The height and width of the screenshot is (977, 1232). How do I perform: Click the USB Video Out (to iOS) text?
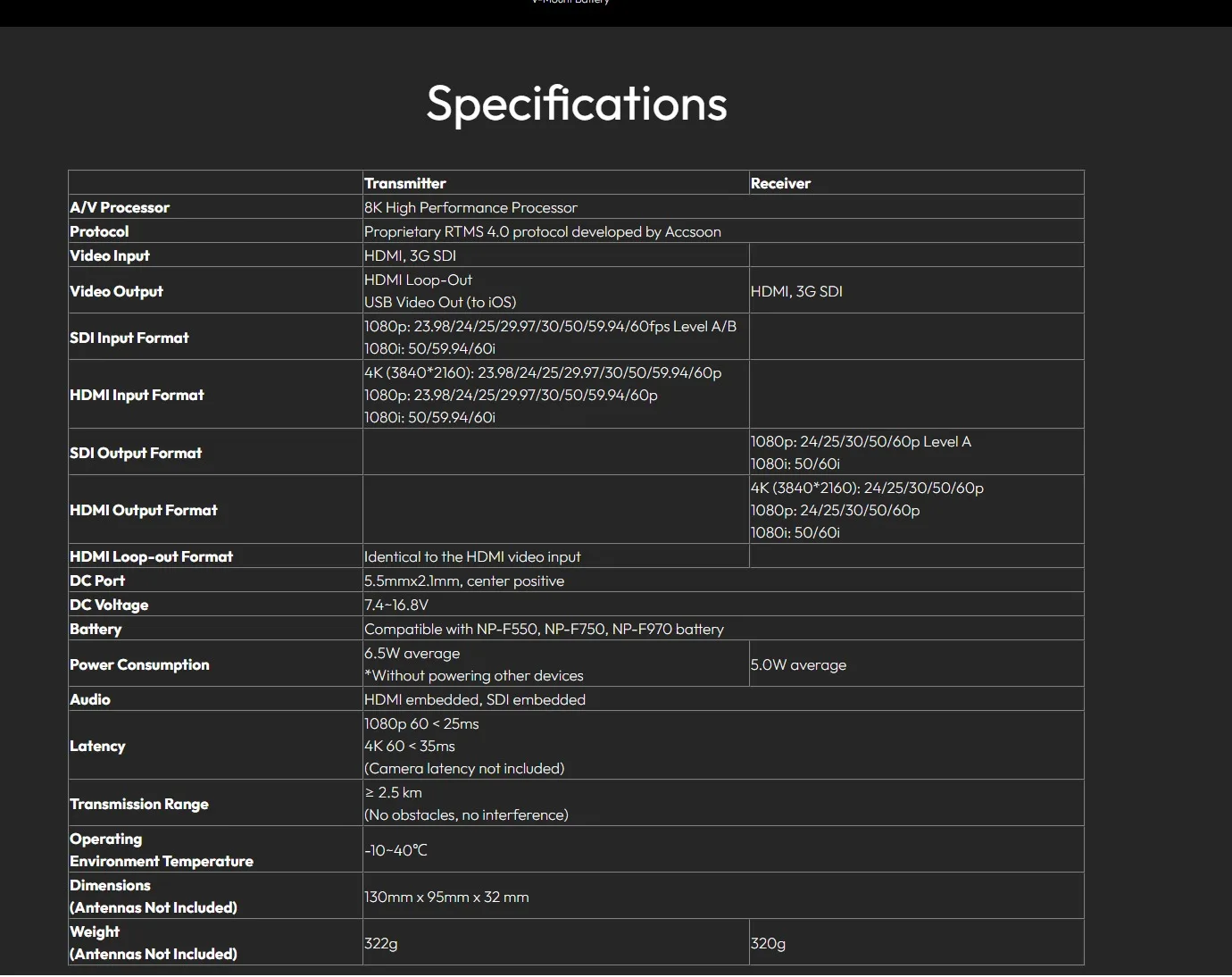(x=440, y=302)
